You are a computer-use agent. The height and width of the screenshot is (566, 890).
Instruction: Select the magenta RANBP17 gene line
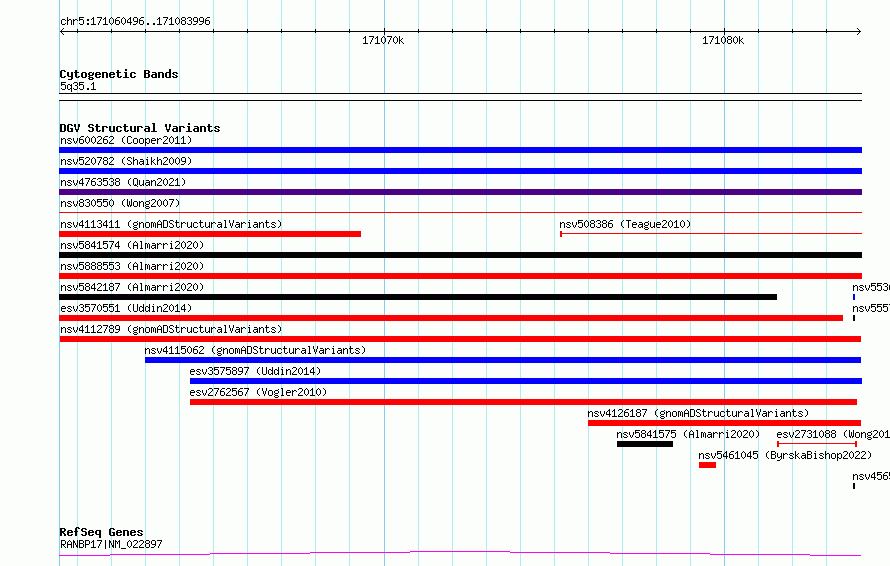coord(460,554)
